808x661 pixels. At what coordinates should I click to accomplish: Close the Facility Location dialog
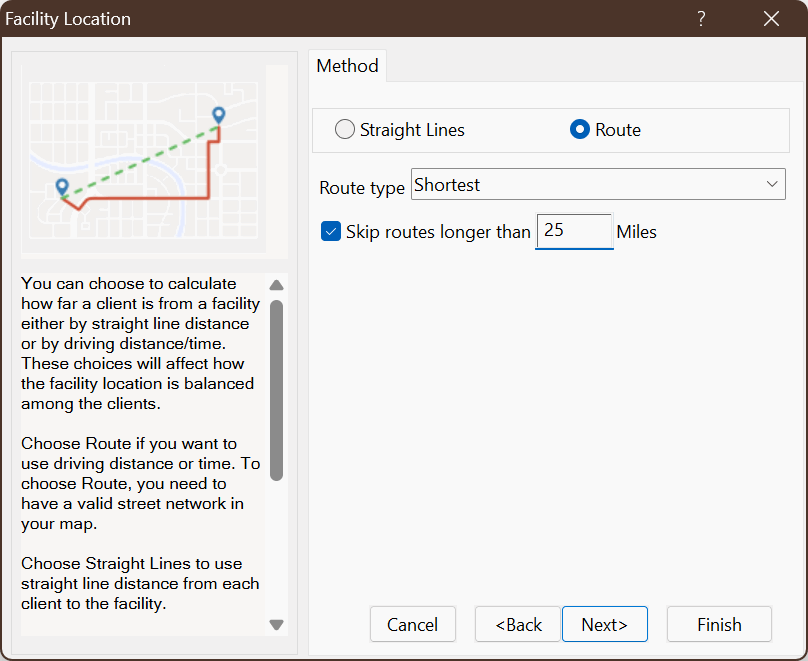tap(771, 19)
